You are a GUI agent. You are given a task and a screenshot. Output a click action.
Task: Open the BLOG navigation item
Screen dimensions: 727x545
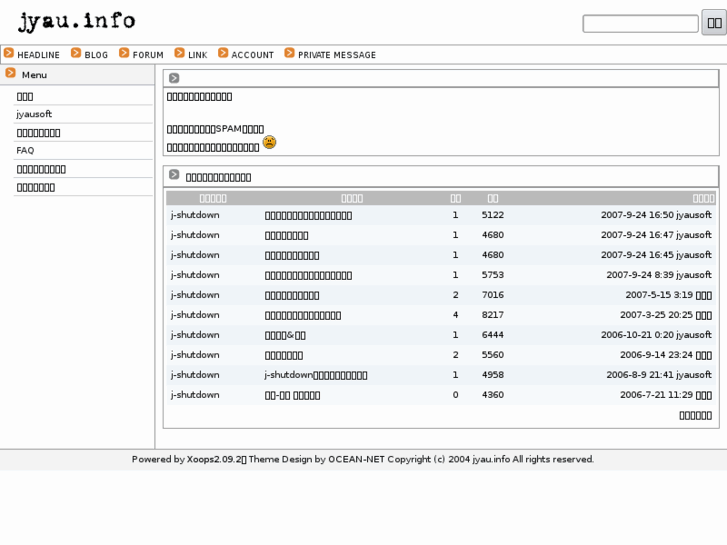click(x=96, y=55)
